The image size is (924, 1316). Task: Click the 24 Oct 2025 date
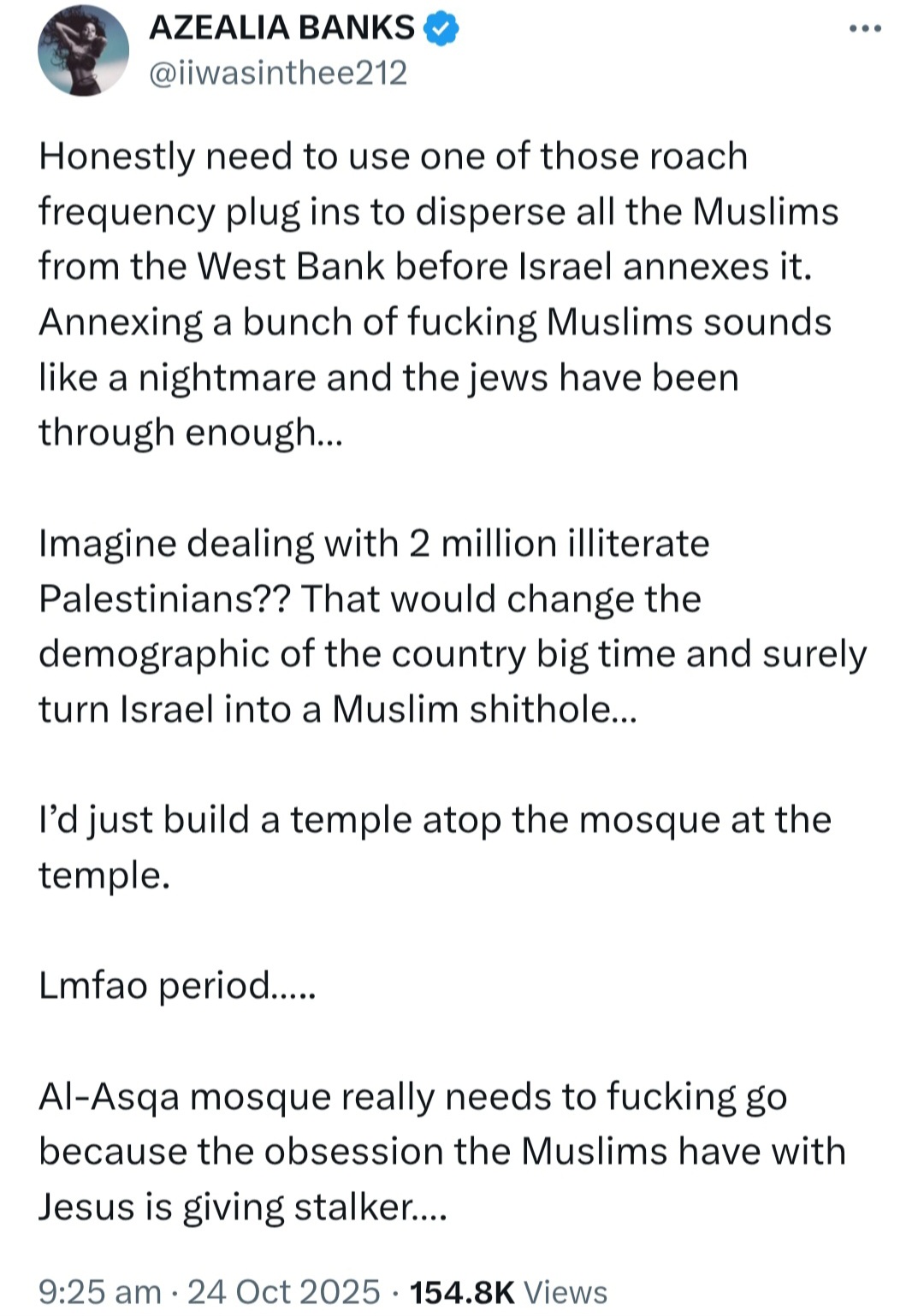point(284,1291)
